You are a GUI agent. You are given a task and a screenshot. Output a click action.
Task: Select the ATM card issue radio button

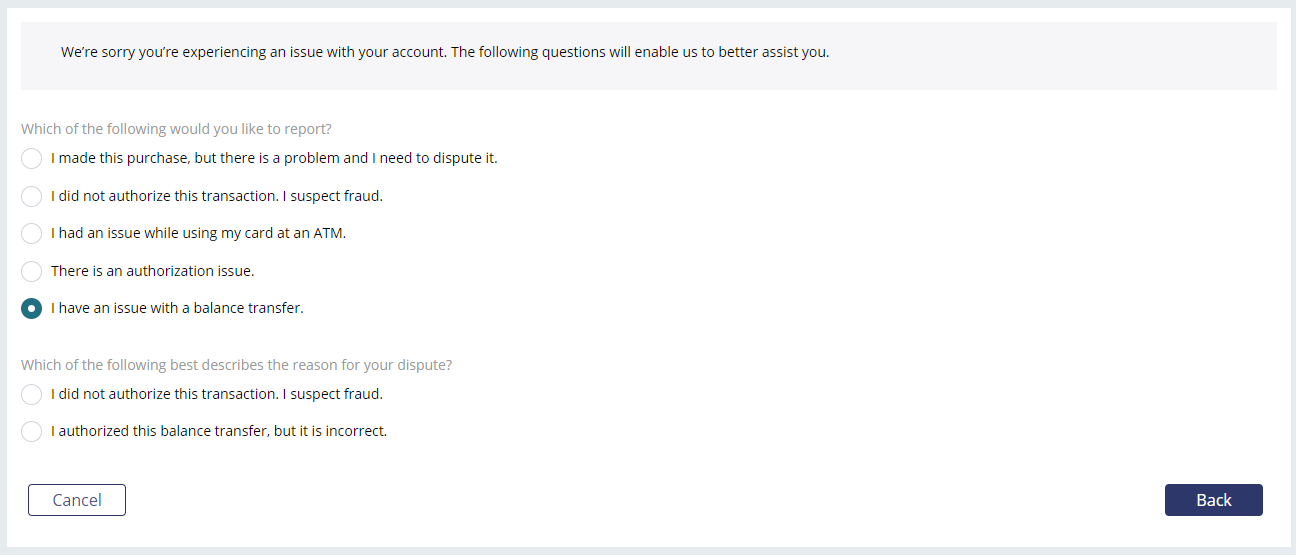click(x=32, y=234)
